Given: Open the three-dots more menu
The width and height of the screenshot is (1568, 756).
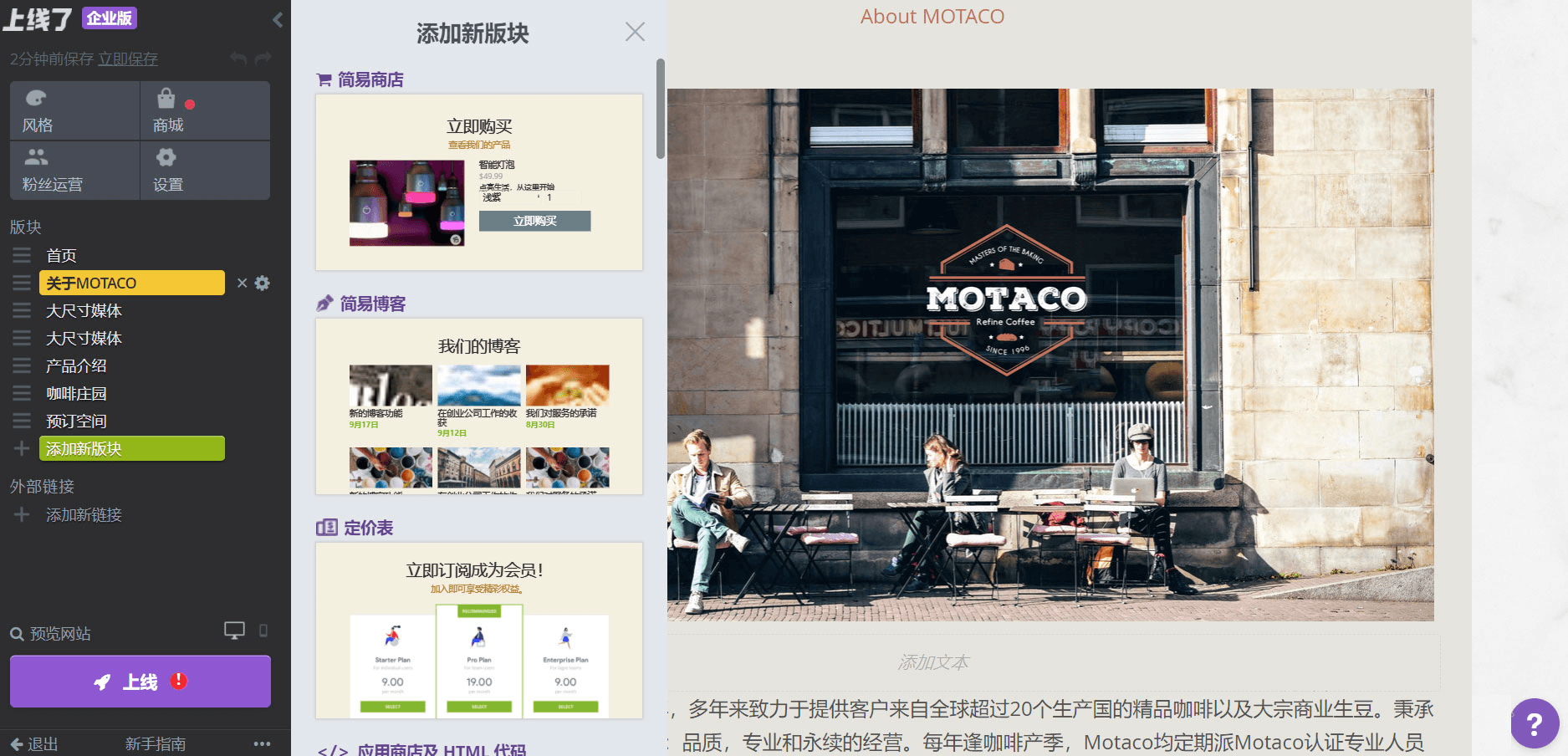Looking at the screenshot, I should pyautogui.click(x=262, y=743).
